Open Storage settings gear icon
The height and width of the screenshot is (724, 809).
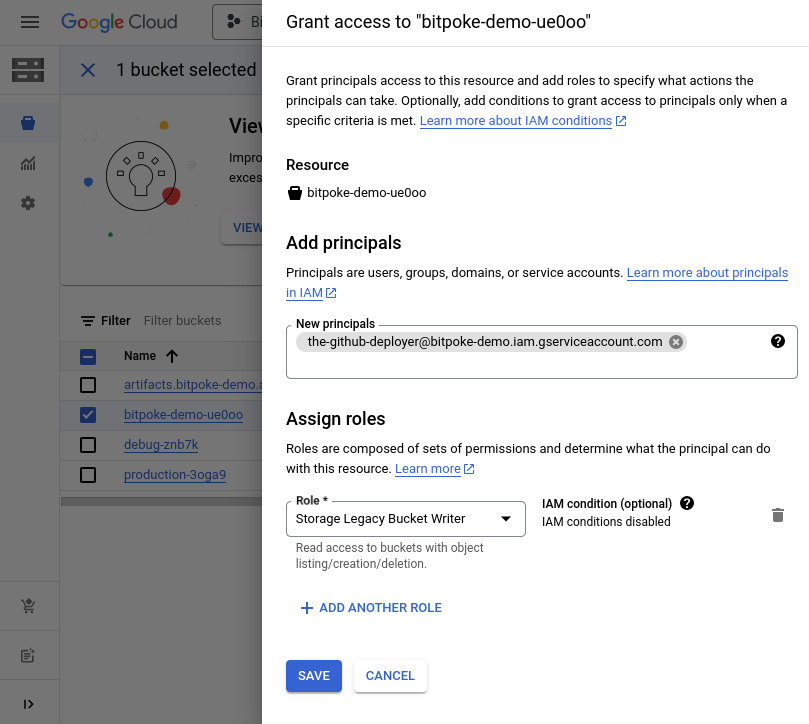[x=28, y=203]
